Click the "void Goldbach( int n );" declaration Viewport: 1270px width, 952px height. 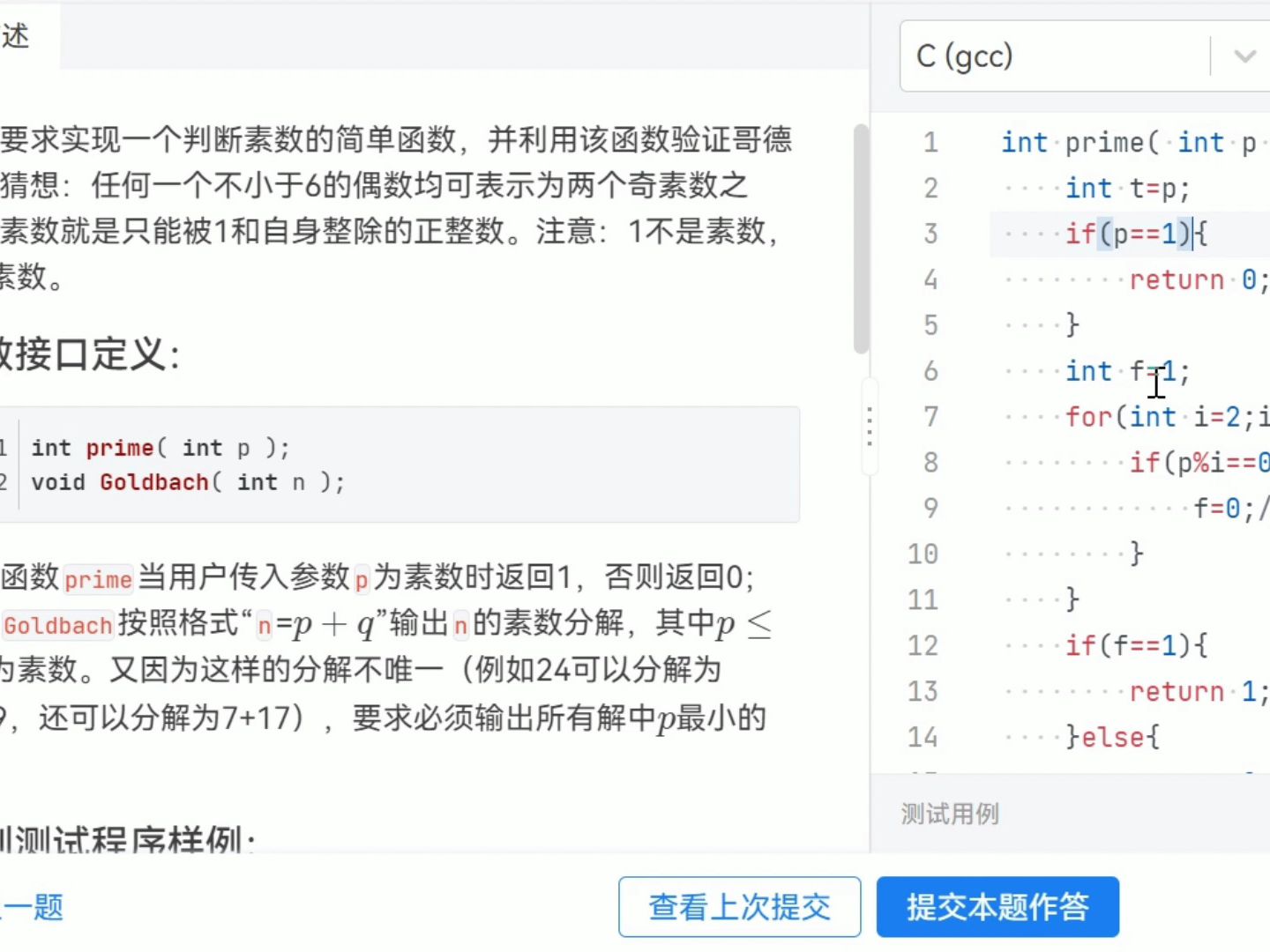tap(188, 482)
